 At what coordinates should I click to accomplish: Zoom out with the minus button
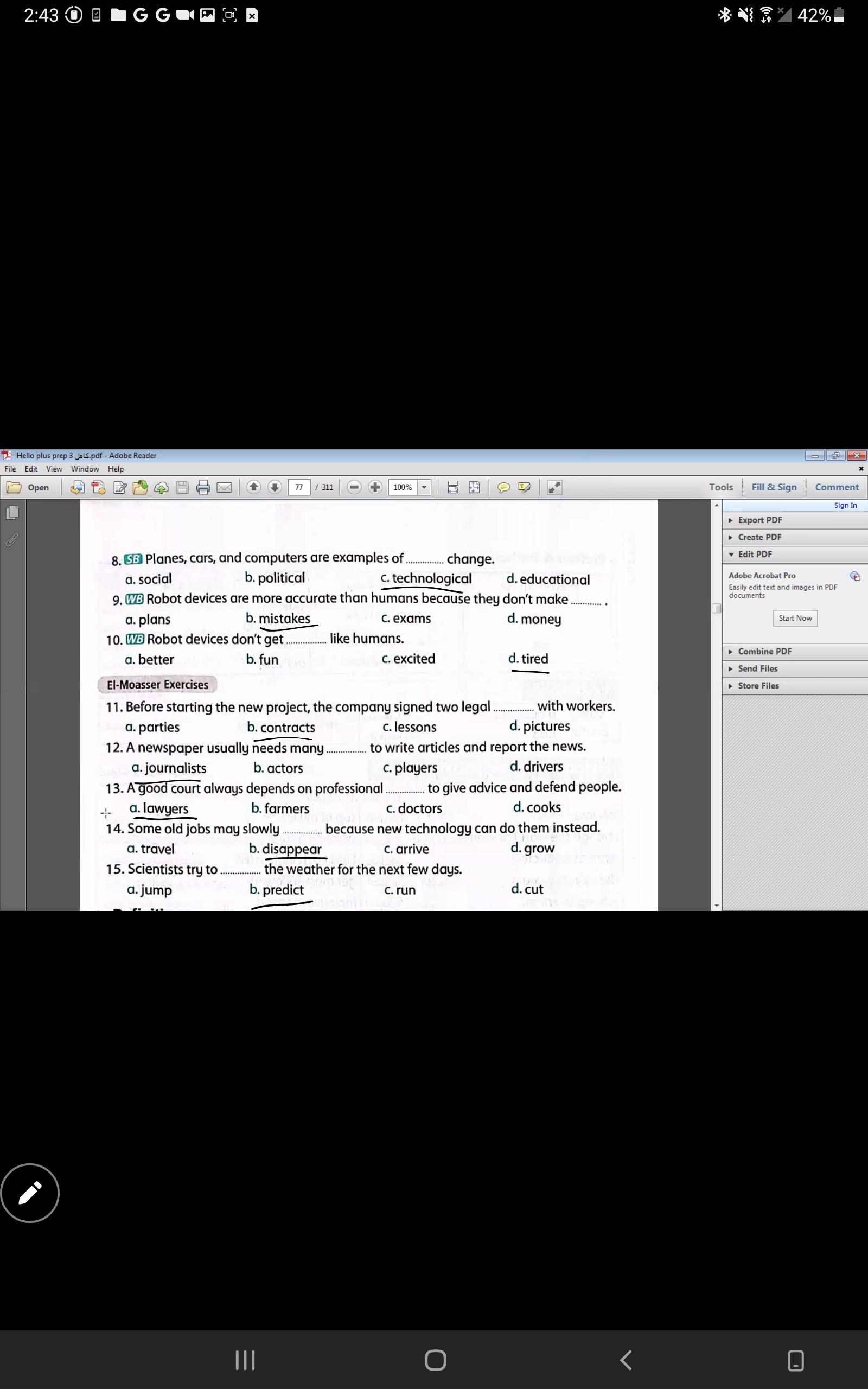pos(354,487)
